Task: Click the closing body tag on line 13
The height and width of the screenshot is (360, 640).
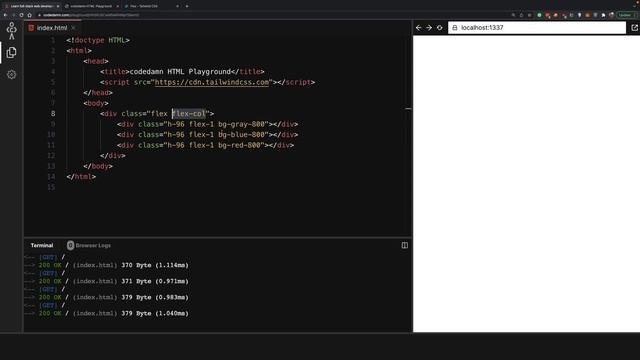Action: pos(98,166)
